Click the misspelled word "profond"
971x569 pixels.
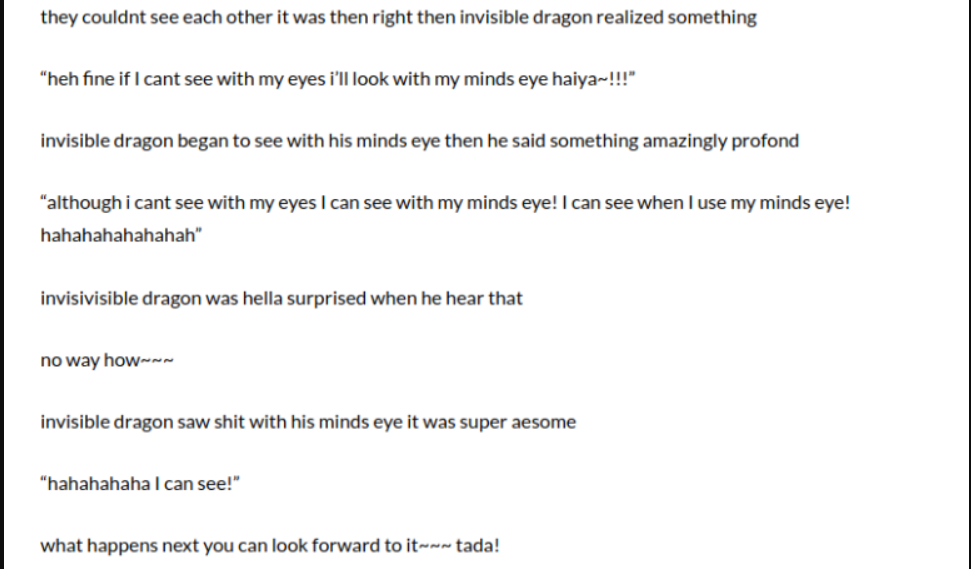[765, 141]
